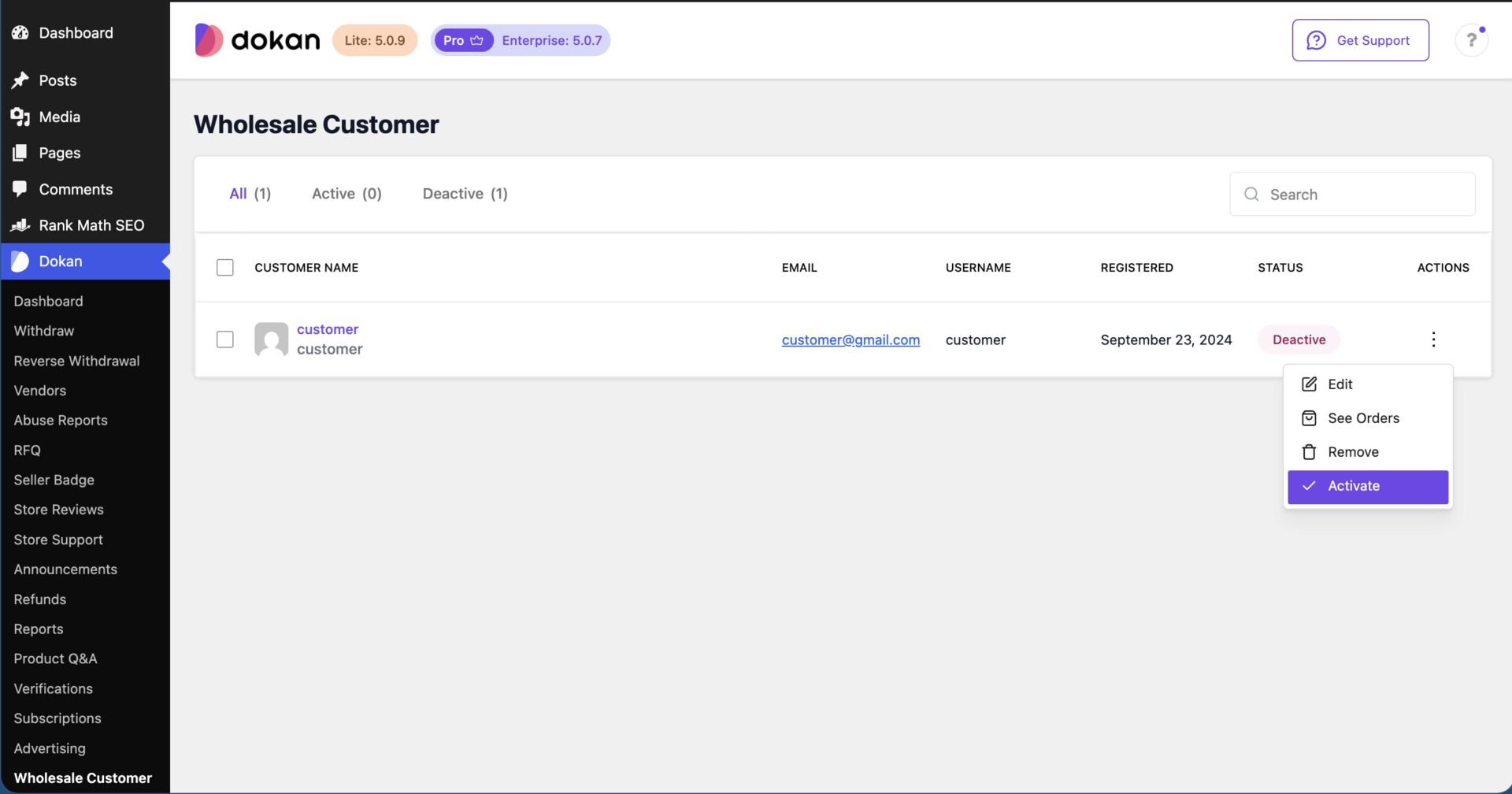Viewport: 1512px width, 794px height.
Task: Open Withdraw in Dokan submenu
Action: coord(44,331)
